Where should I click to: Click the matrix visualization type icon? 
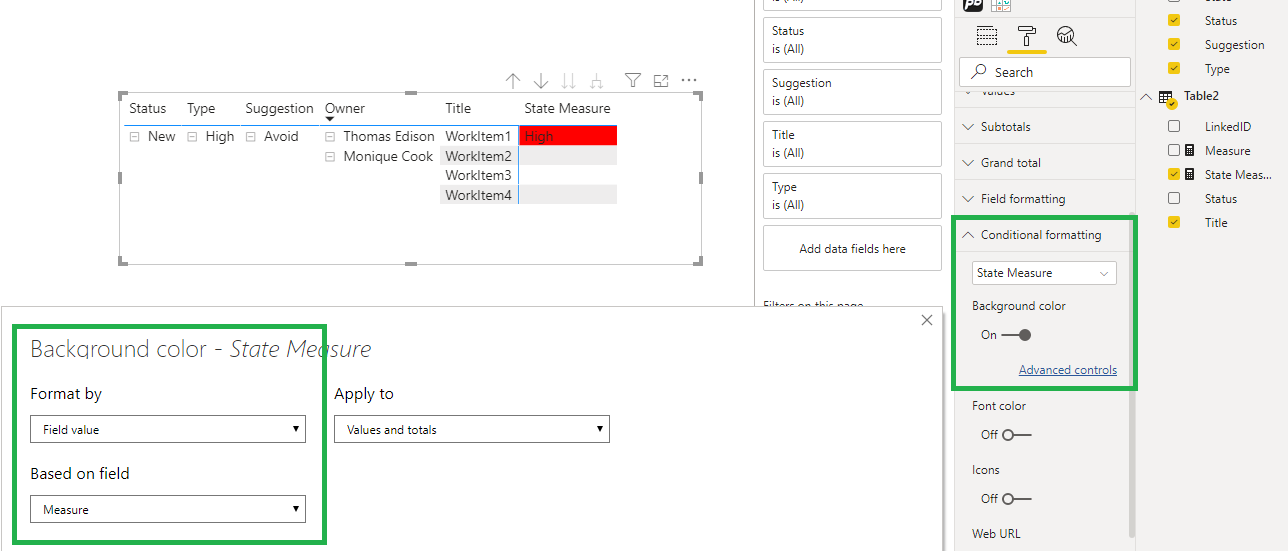[999, 4]
